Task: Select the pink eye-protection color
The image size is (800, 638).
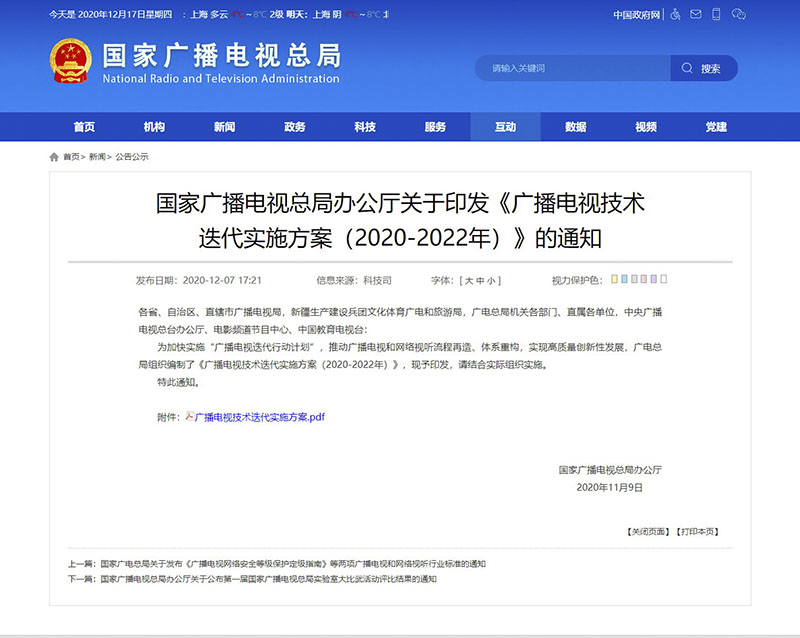Action: click(644, 279)
